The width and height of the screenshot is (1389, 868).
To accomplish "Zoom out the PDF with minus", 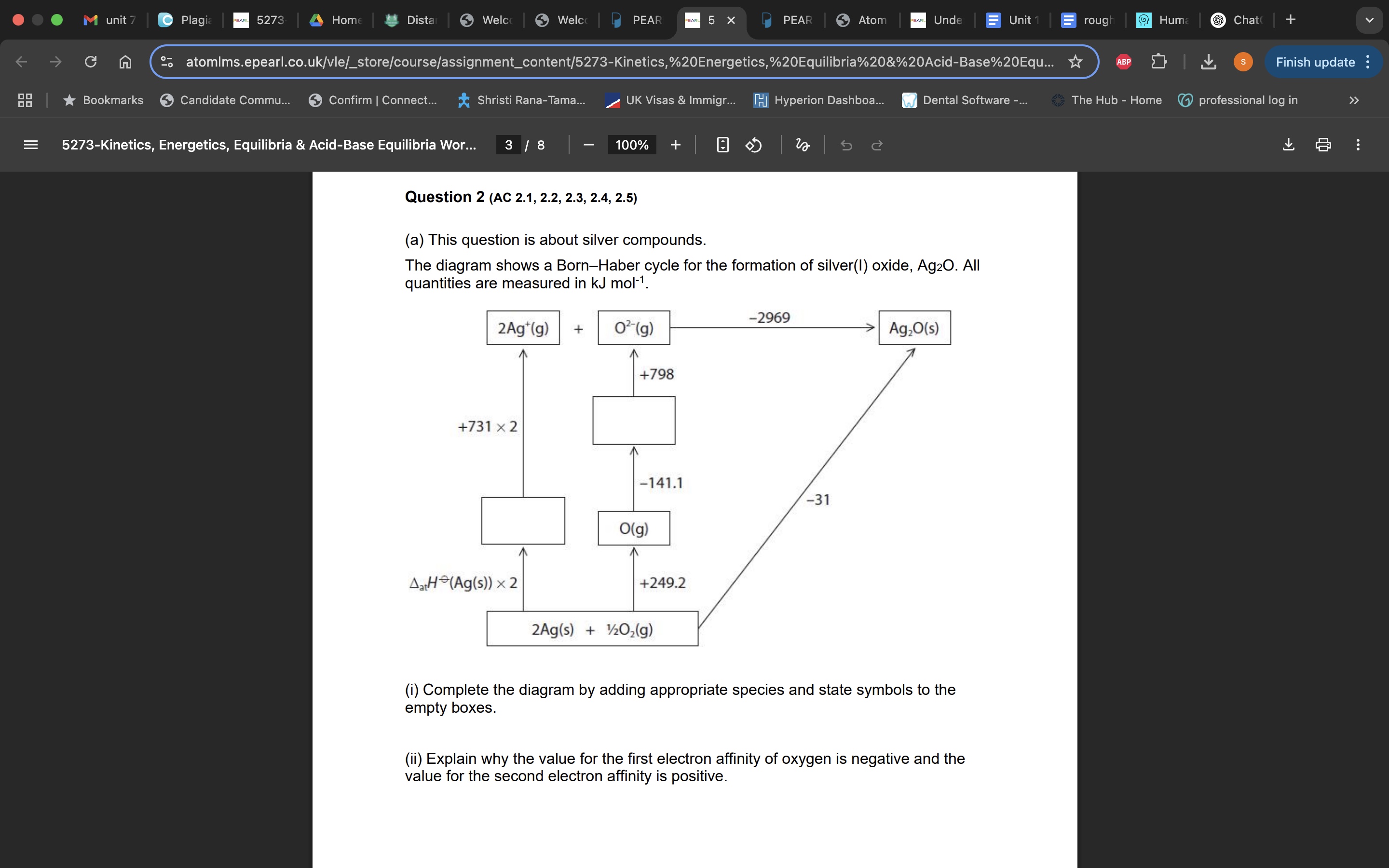I will (x=588, y=145).
